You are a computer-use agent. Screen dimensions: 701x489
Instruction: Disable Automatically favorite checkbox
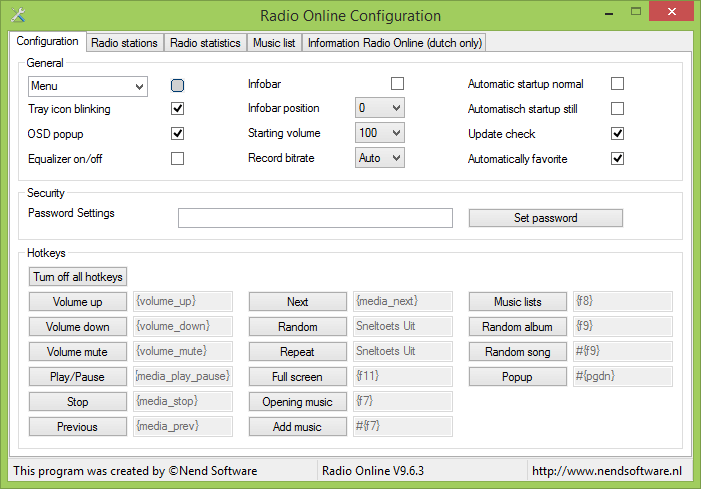pos(617,159)
